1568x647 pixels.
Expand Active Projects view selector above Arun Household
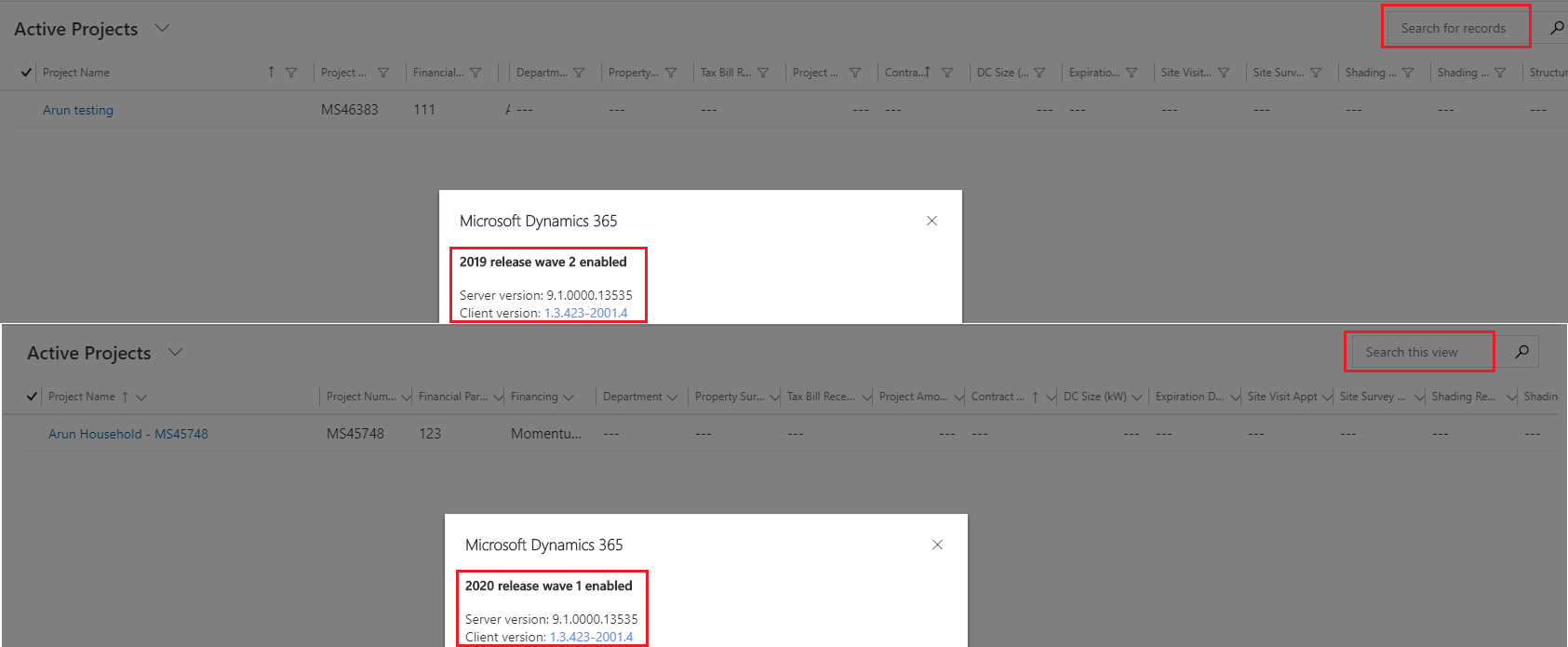click(175, 352)
